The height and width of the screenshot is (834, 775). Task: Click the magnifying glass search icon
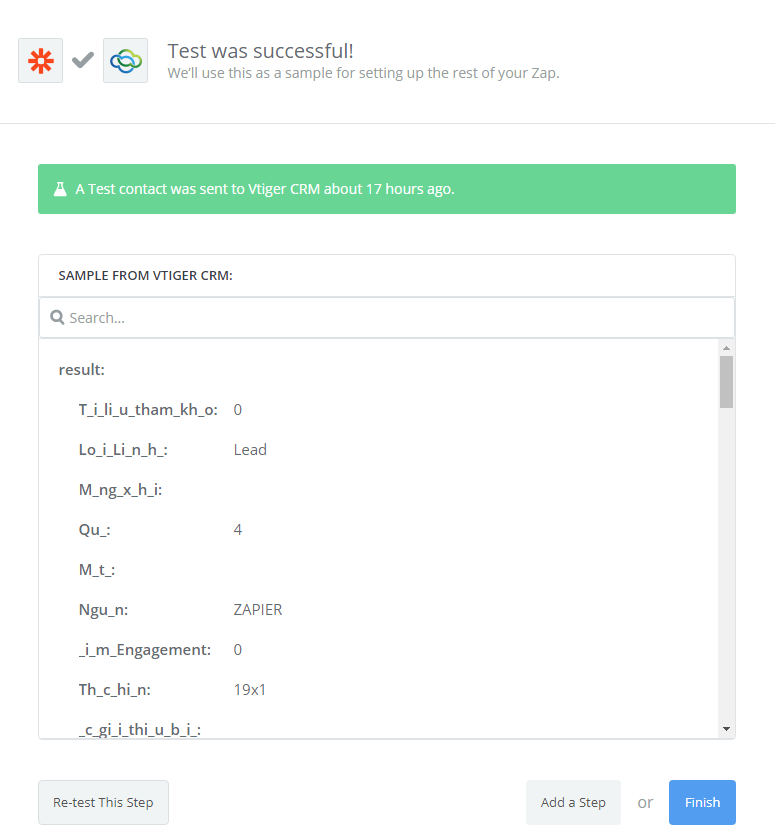[x=57, y=318]
